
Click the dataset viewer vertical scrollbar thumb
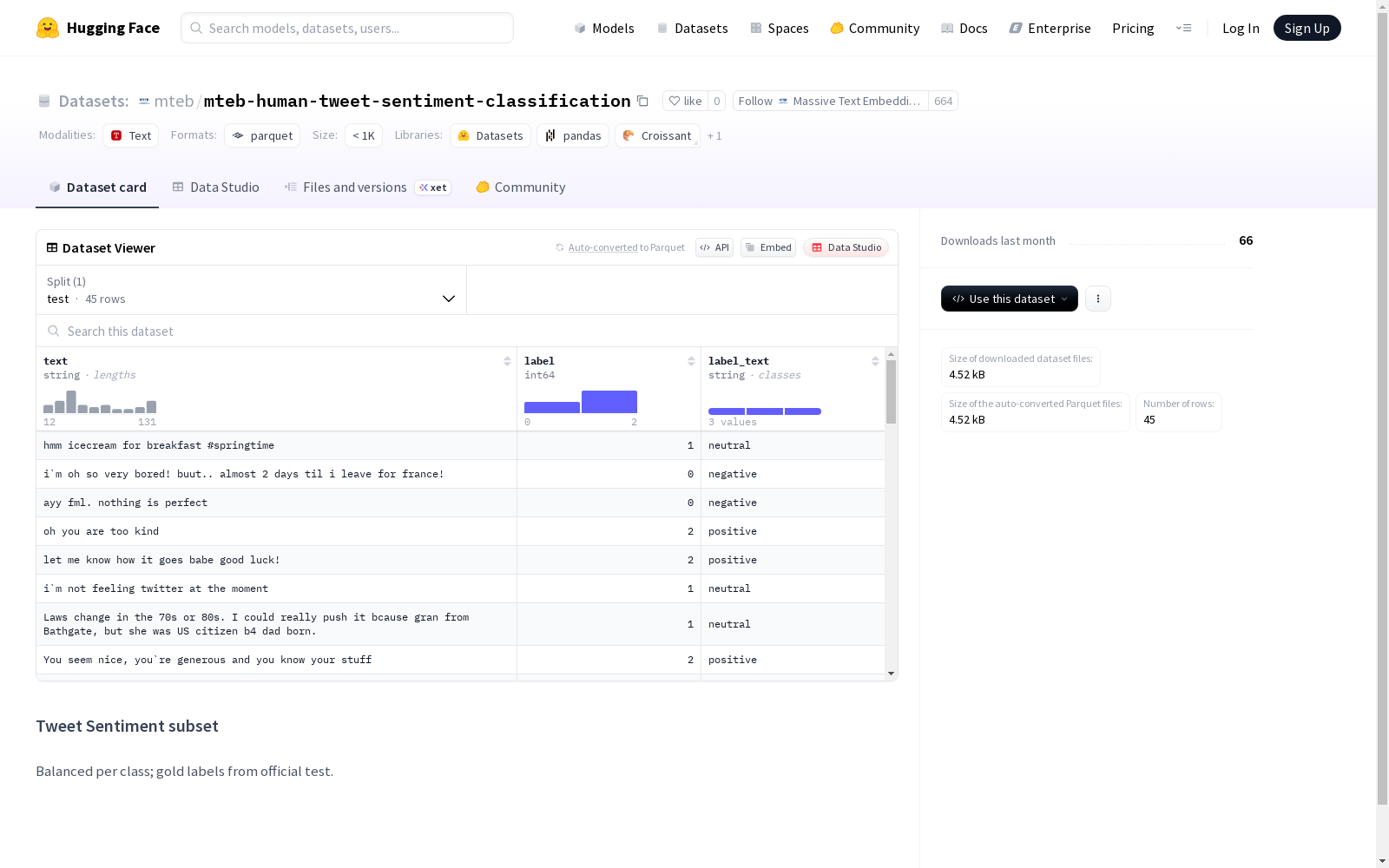(891, 391)
